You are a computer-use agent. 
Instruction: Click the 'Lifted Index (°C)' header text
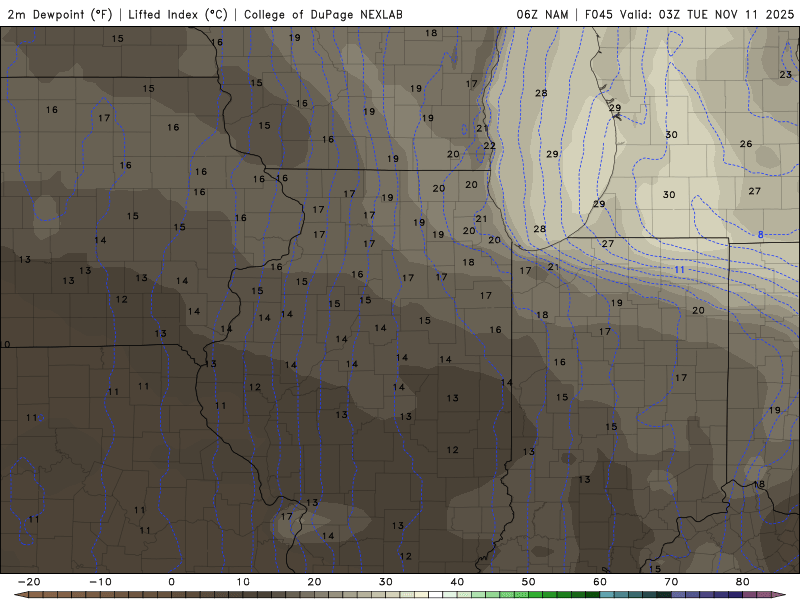[x=178, y=14]
